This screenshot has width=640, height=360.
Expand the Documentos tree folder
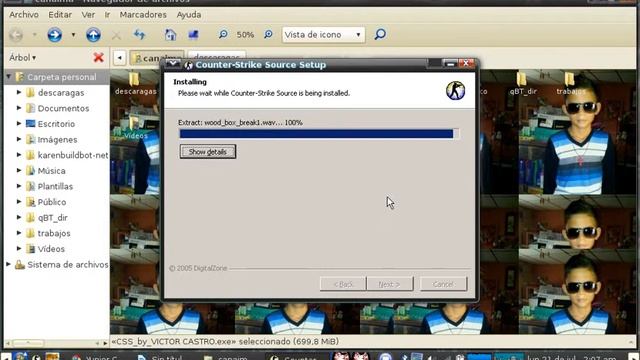pos(19,108)
